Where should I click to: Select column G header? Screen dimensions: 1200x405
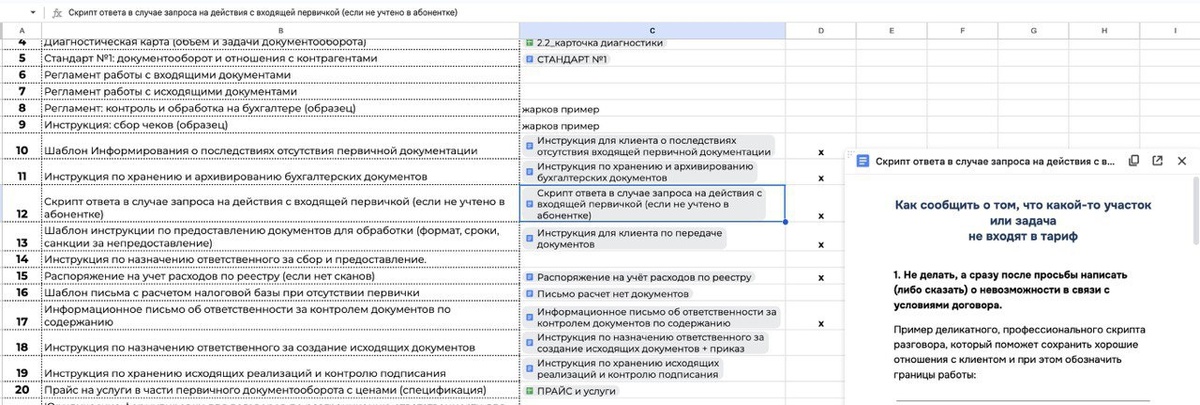click(1032, 32)
